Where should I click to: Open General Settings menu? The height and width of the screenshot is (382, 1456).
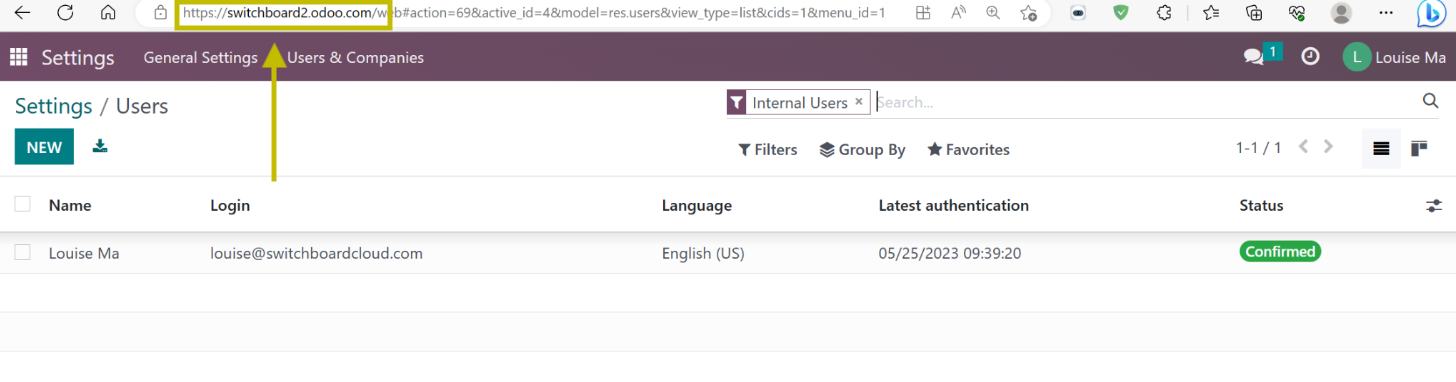click(200, 57)
